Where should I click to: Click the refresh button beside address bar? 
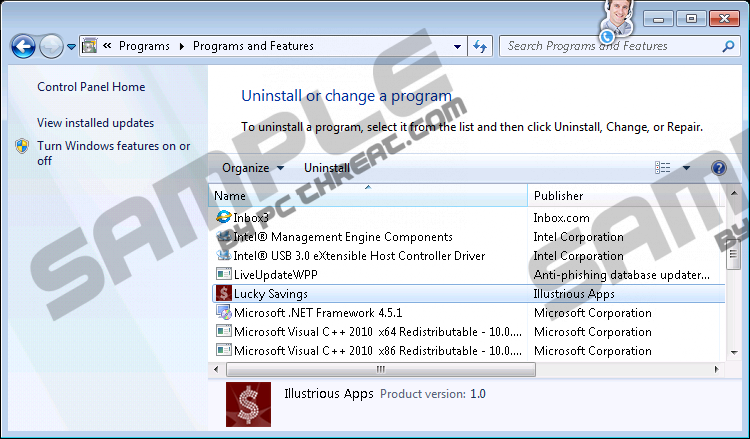click(x=480, y=46)
